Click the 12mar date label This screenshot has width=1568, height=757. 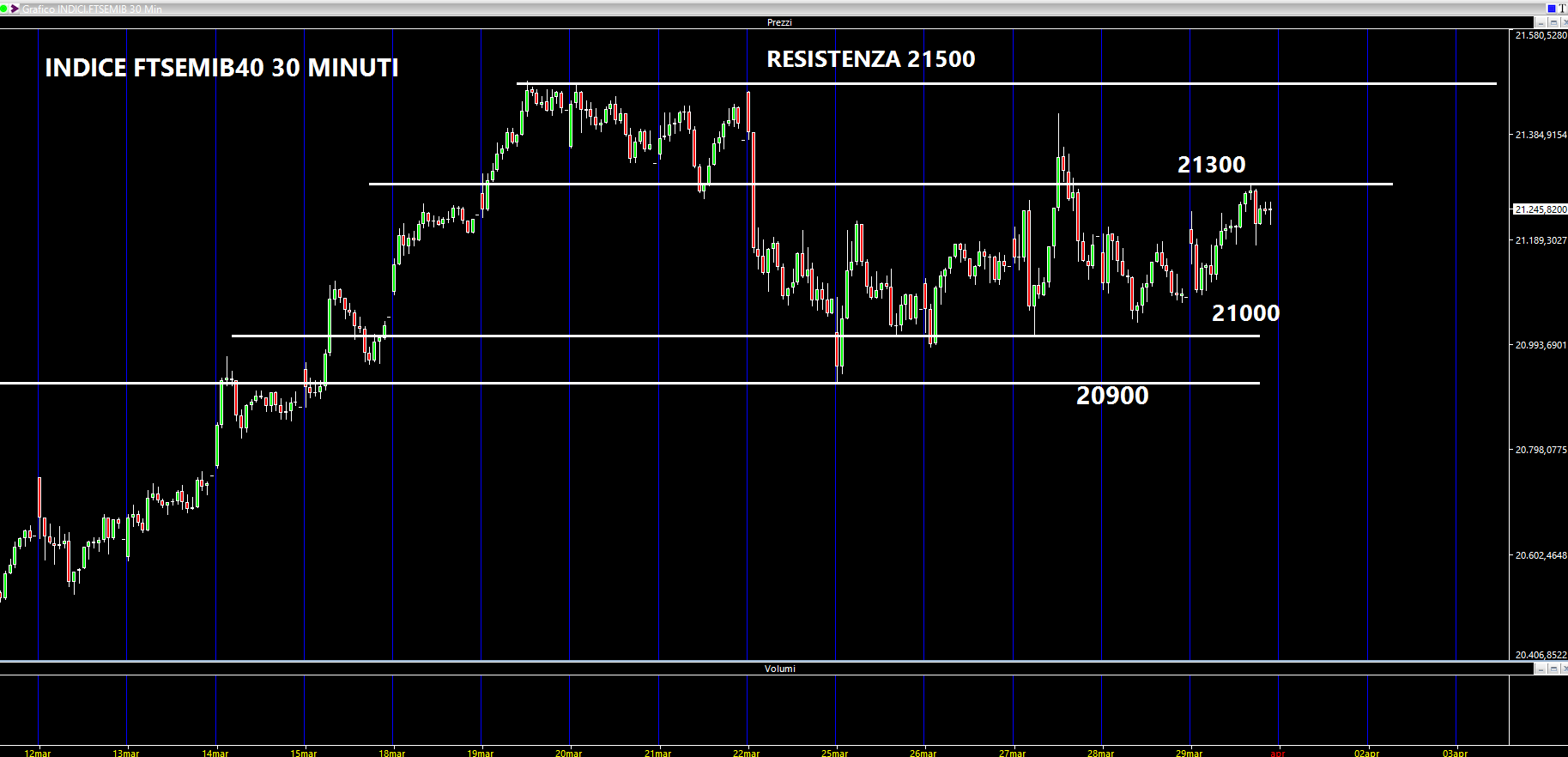38,753
